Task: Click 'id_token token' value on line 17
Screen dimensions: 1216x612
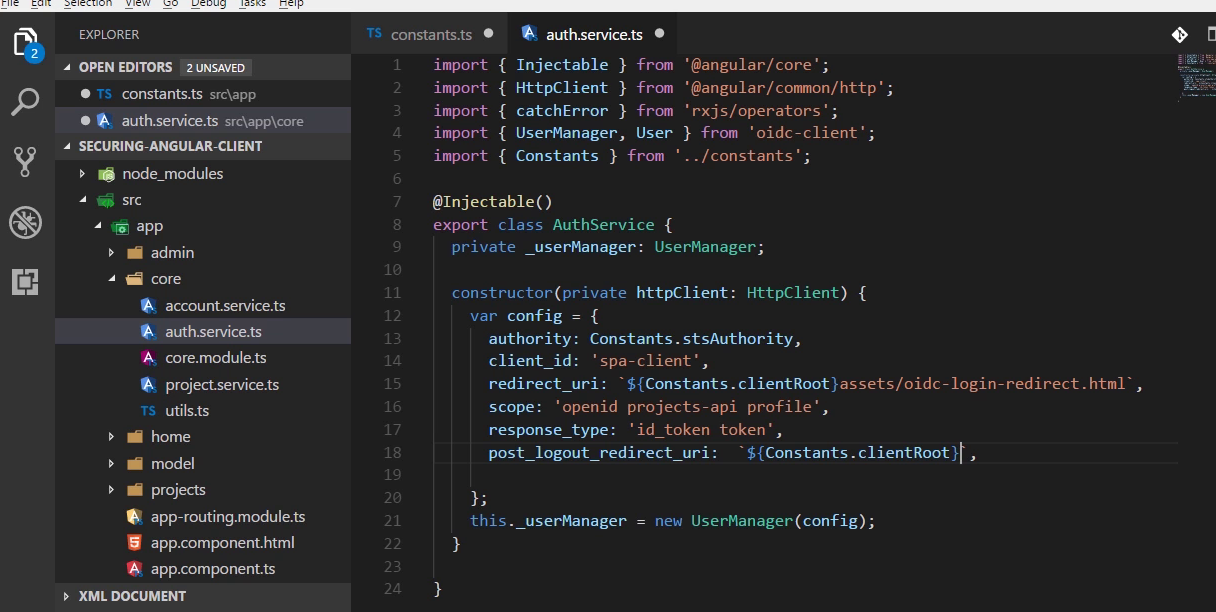Action: pyautogui.click(x=700, y=430)
